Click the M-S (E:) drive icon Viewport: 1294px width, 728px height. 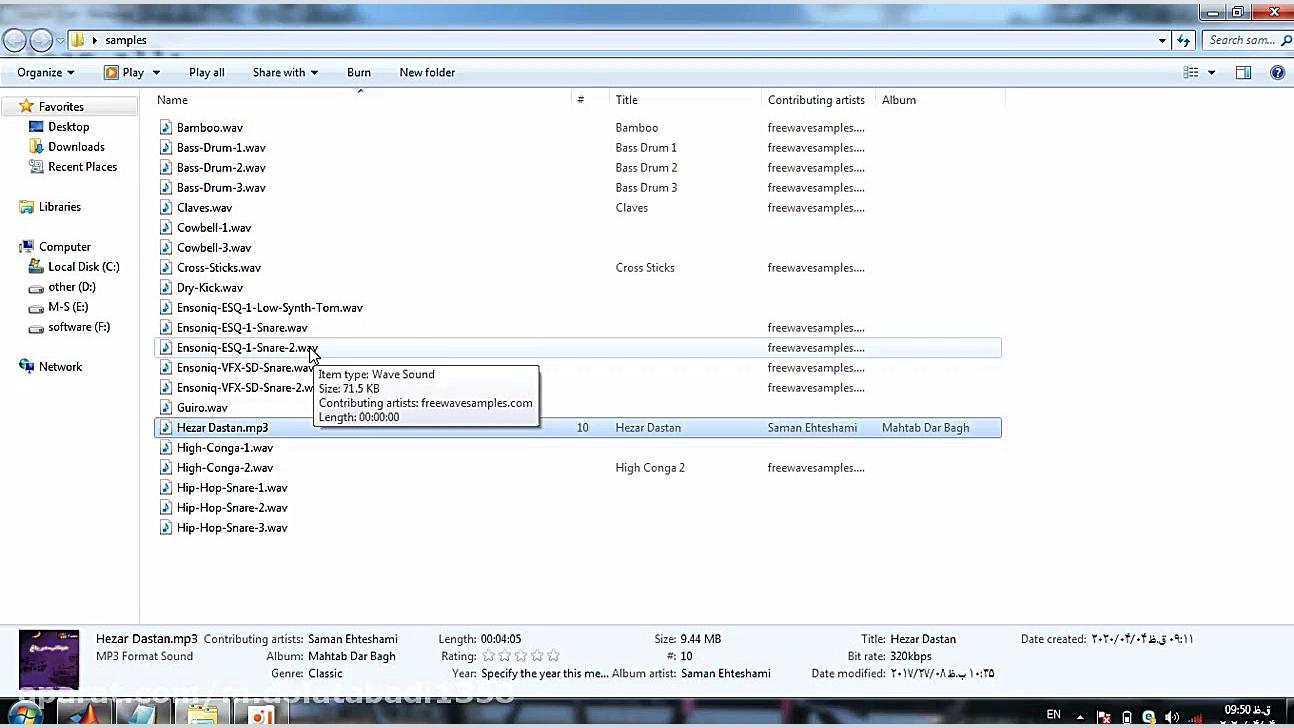36,307
